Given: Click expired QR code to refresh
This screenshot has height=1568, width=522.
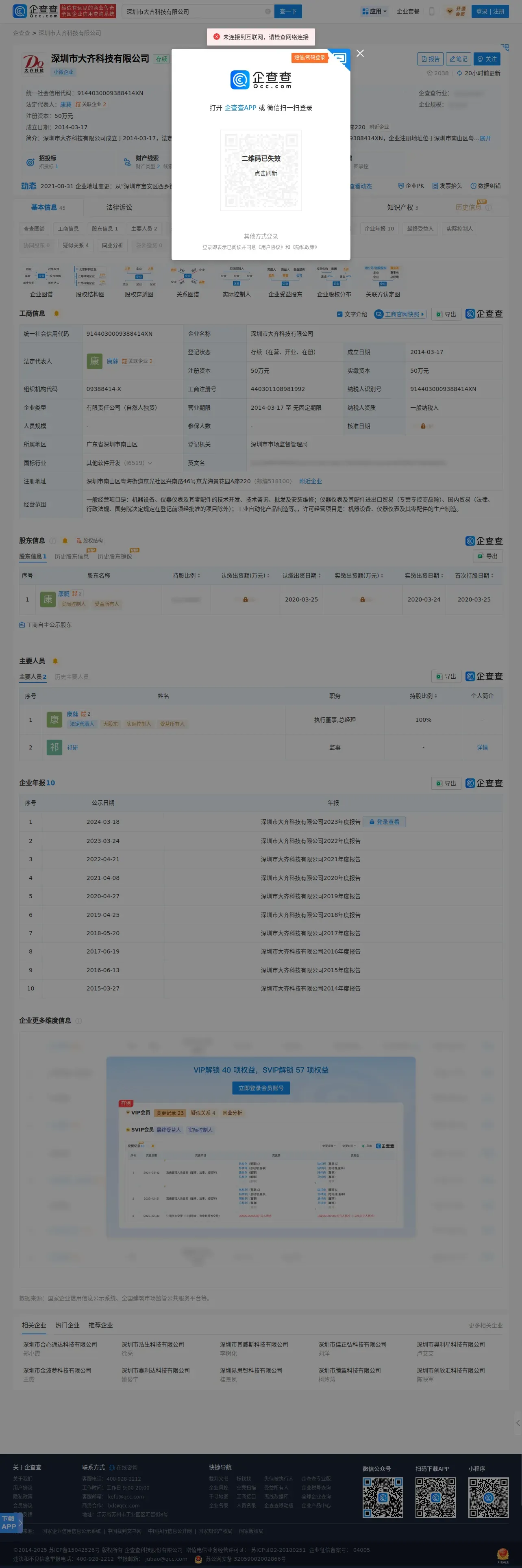Looking at the screenshot, I should [x=261, y=170].
